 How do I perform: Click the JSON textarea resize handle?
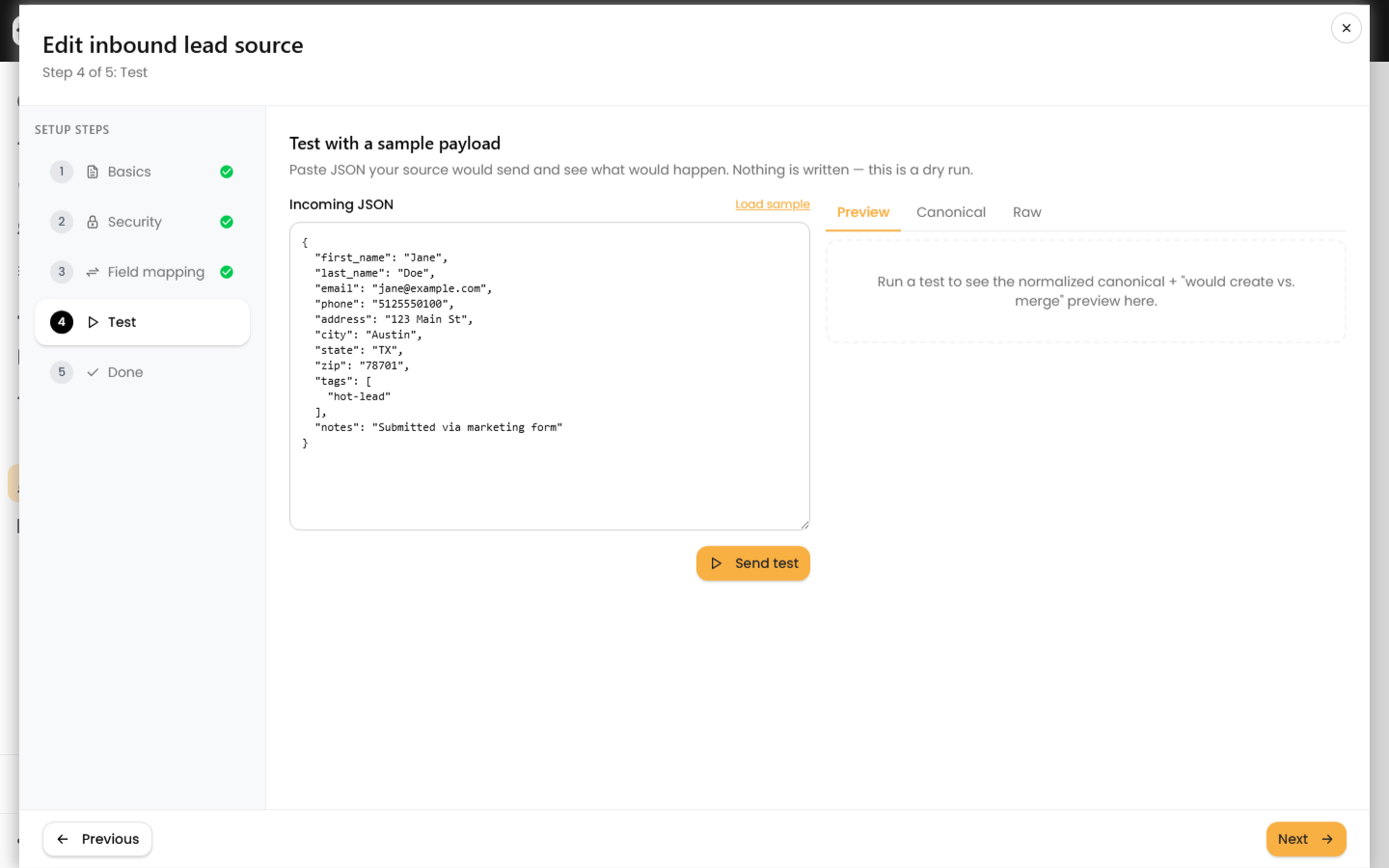click(x=803, y=524)
